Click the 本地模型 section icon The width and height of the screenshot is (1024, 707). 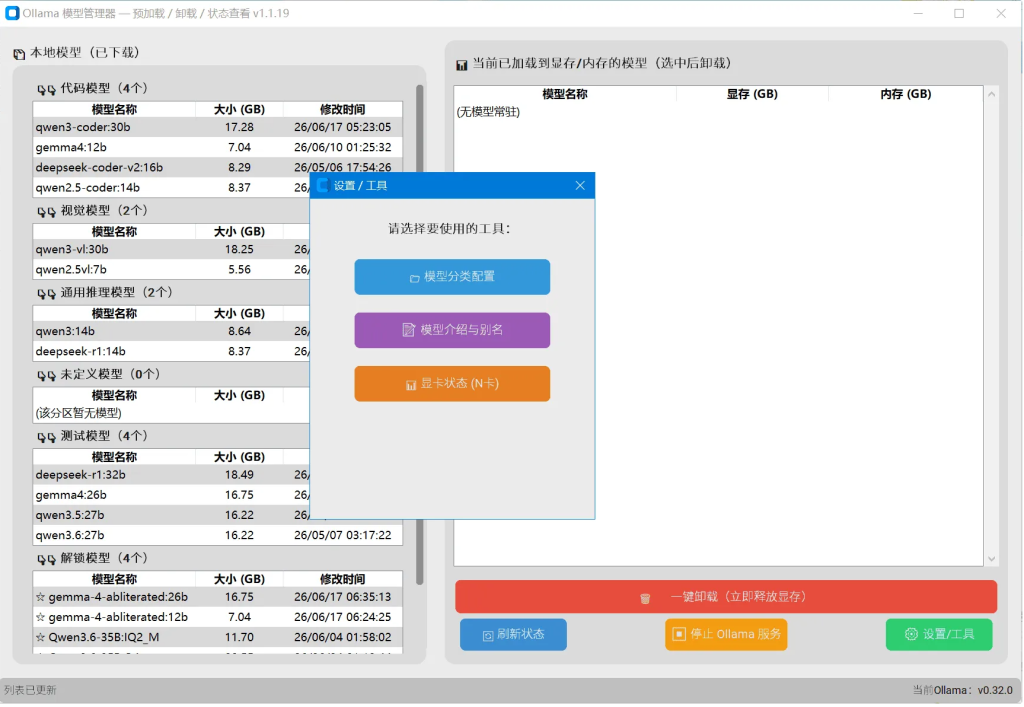click(19, 54)
